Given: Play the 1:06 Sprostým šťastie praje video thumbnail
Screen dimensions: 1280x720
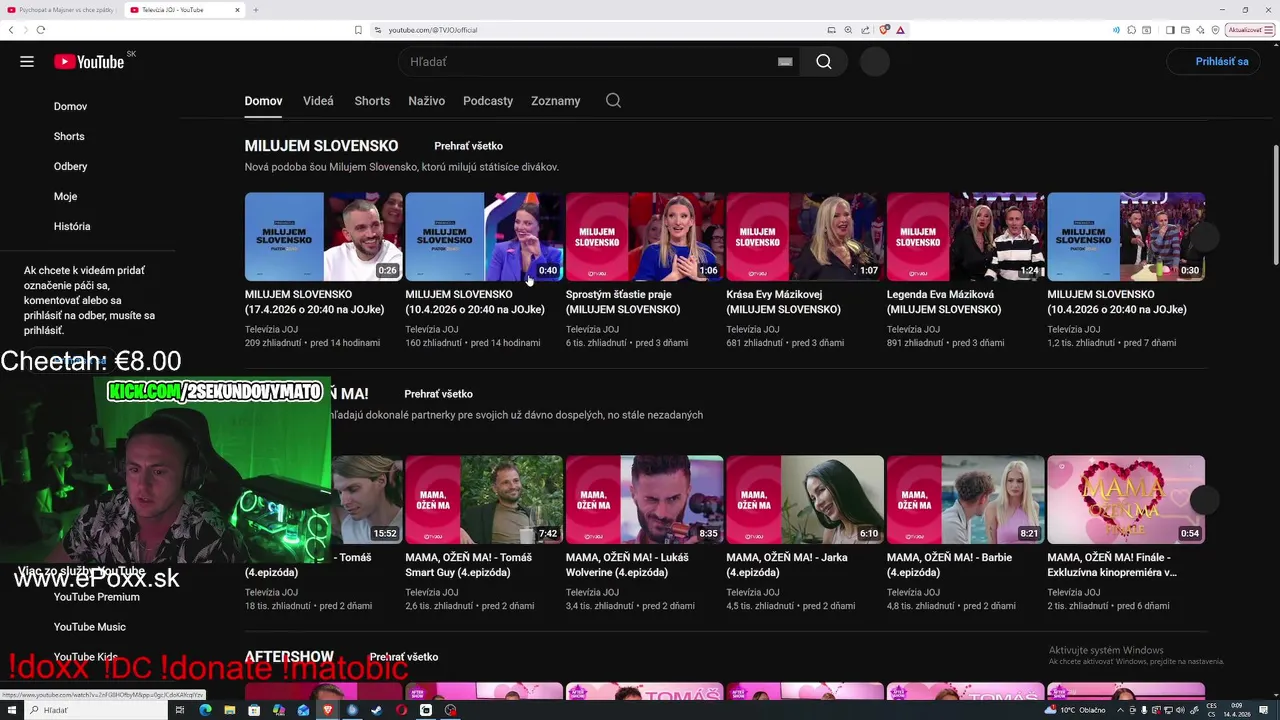Looking at the screenshot, I should click(645, 237).
